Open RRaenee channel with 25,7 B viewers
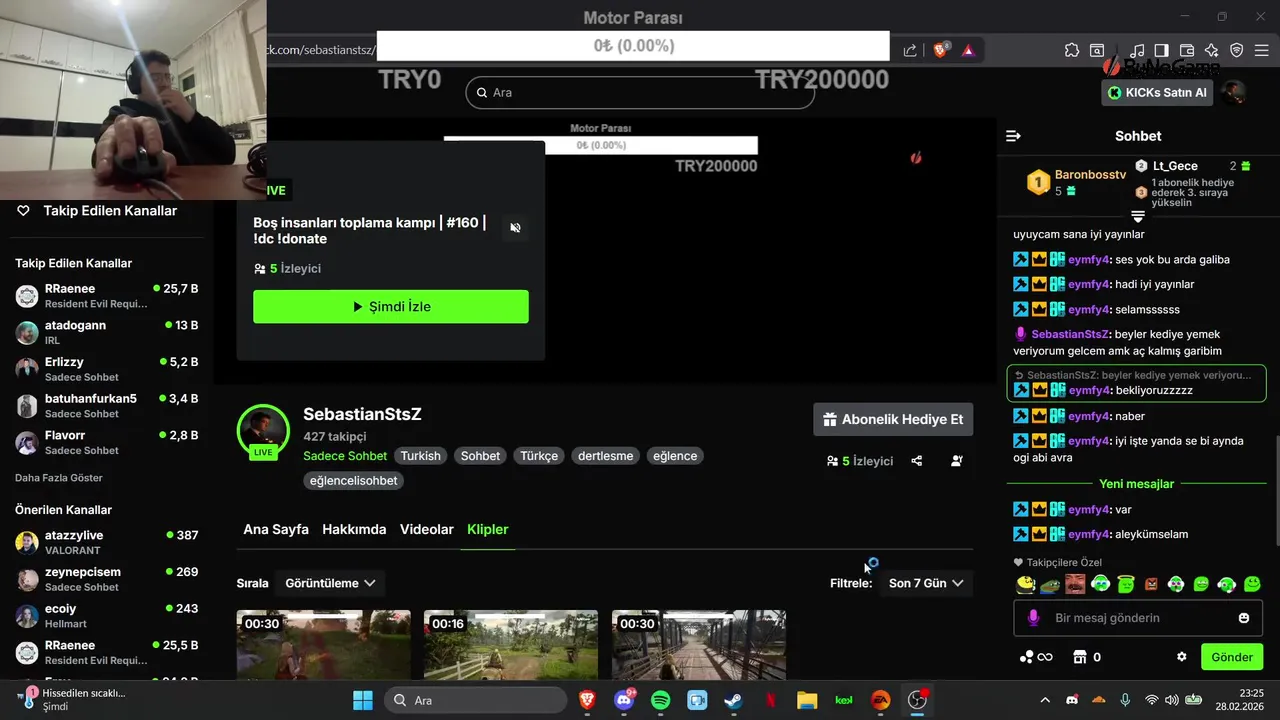 pyautogui.click(x=107, y=296)
